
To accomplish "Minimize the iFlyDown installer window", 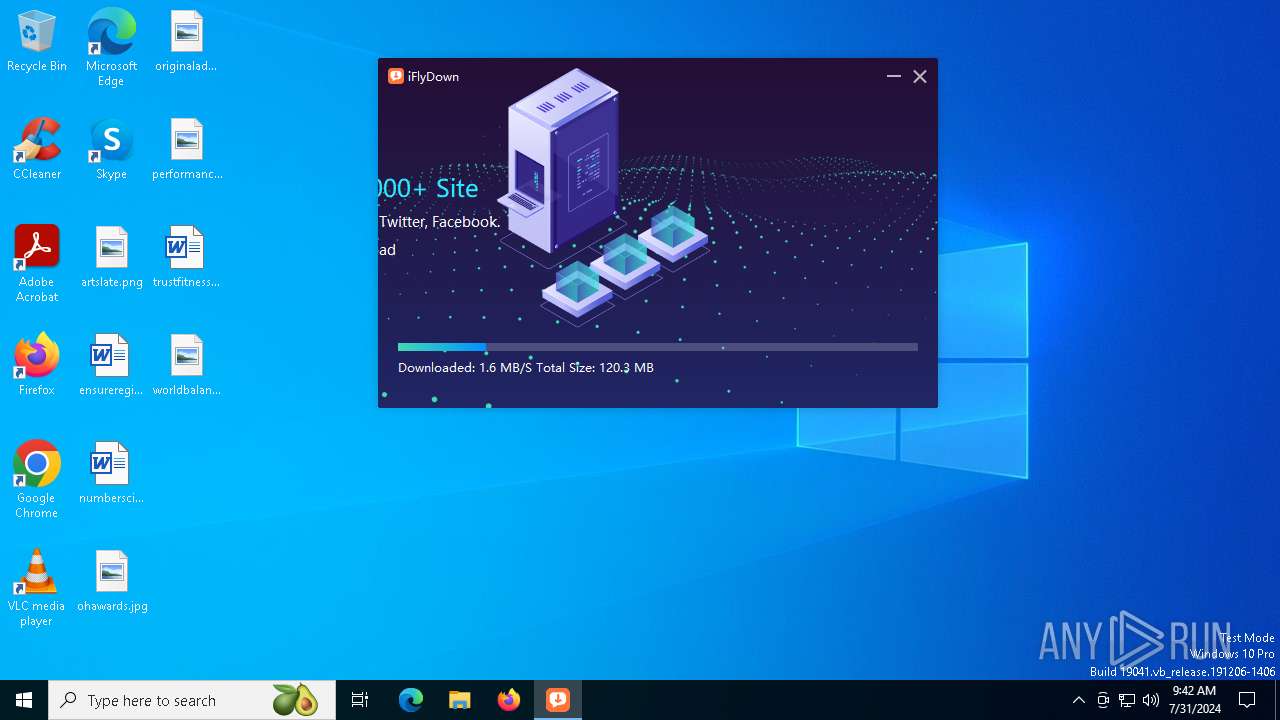I will click(x=893, y=76).
